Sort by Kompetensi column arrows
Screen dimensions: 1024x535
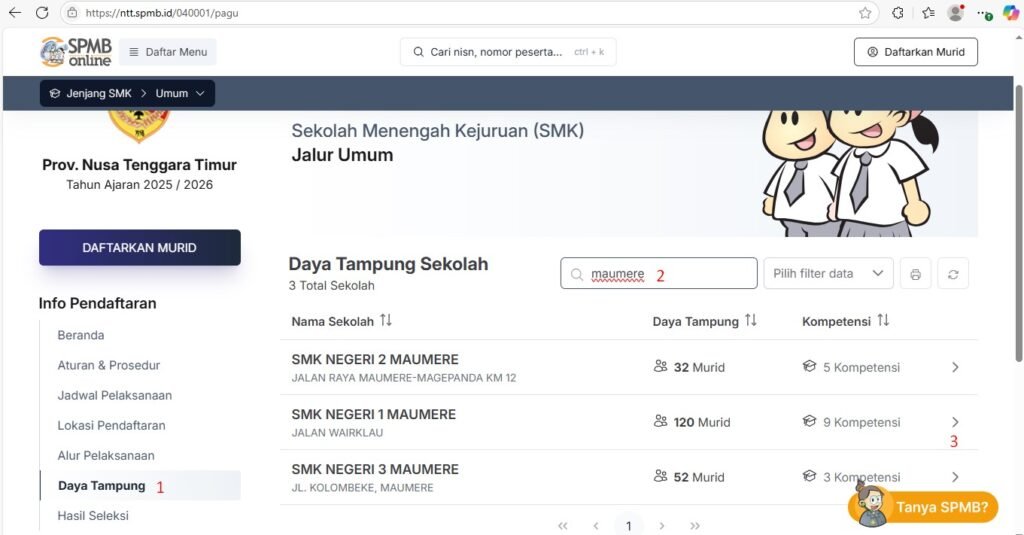click(x=883, y=320)
